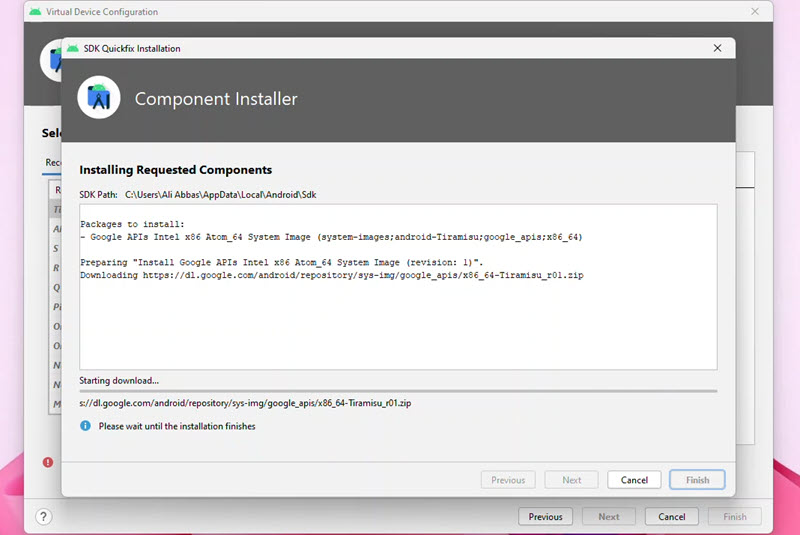Click the 'Starting download...' status text
Image resolution: width=800 pixels, height=535 pixels.
[x=119, y=380]
